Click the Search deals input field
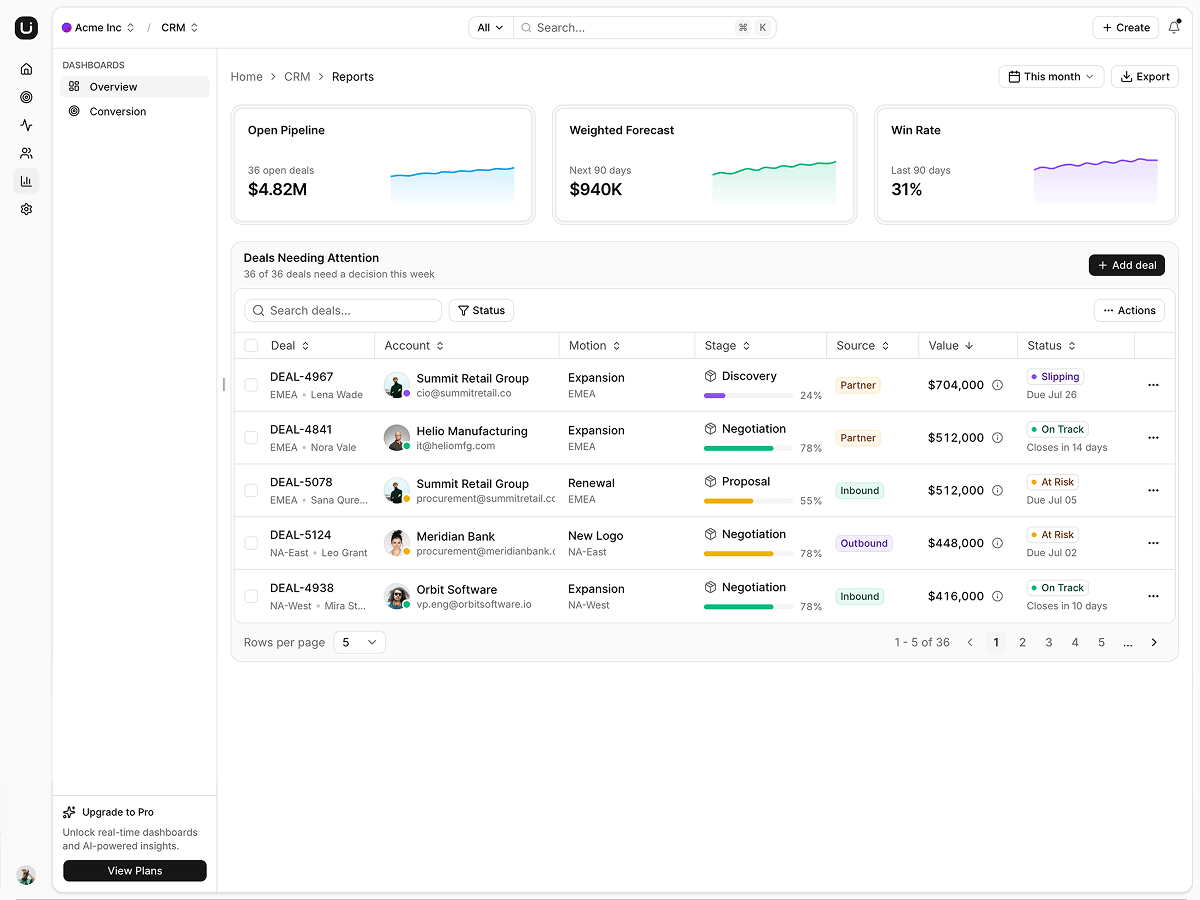Image resolution: width=1200 pixels, height=900 pixels. pyautogui.click(x=343, y=310)
